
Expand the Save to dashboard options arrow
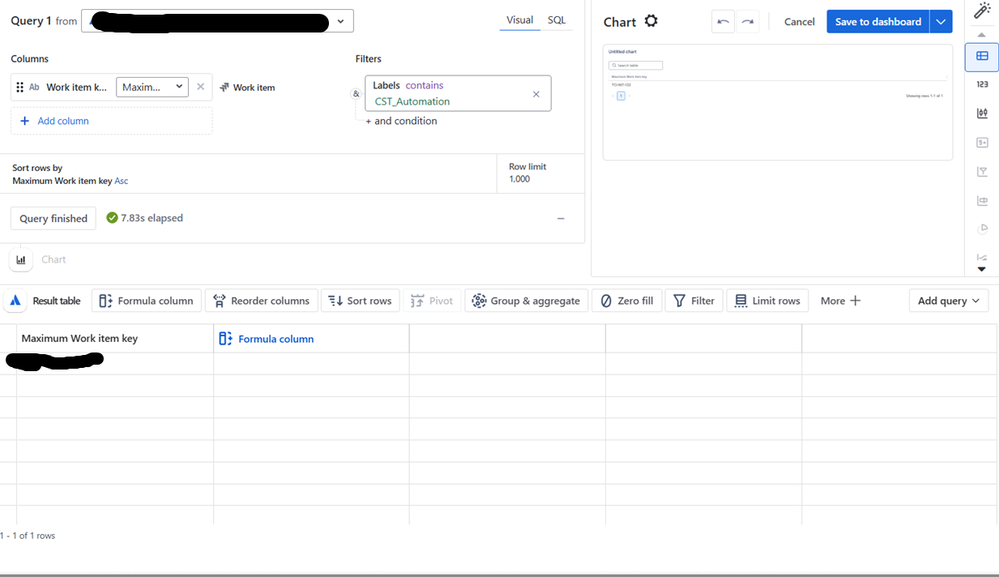940,22
